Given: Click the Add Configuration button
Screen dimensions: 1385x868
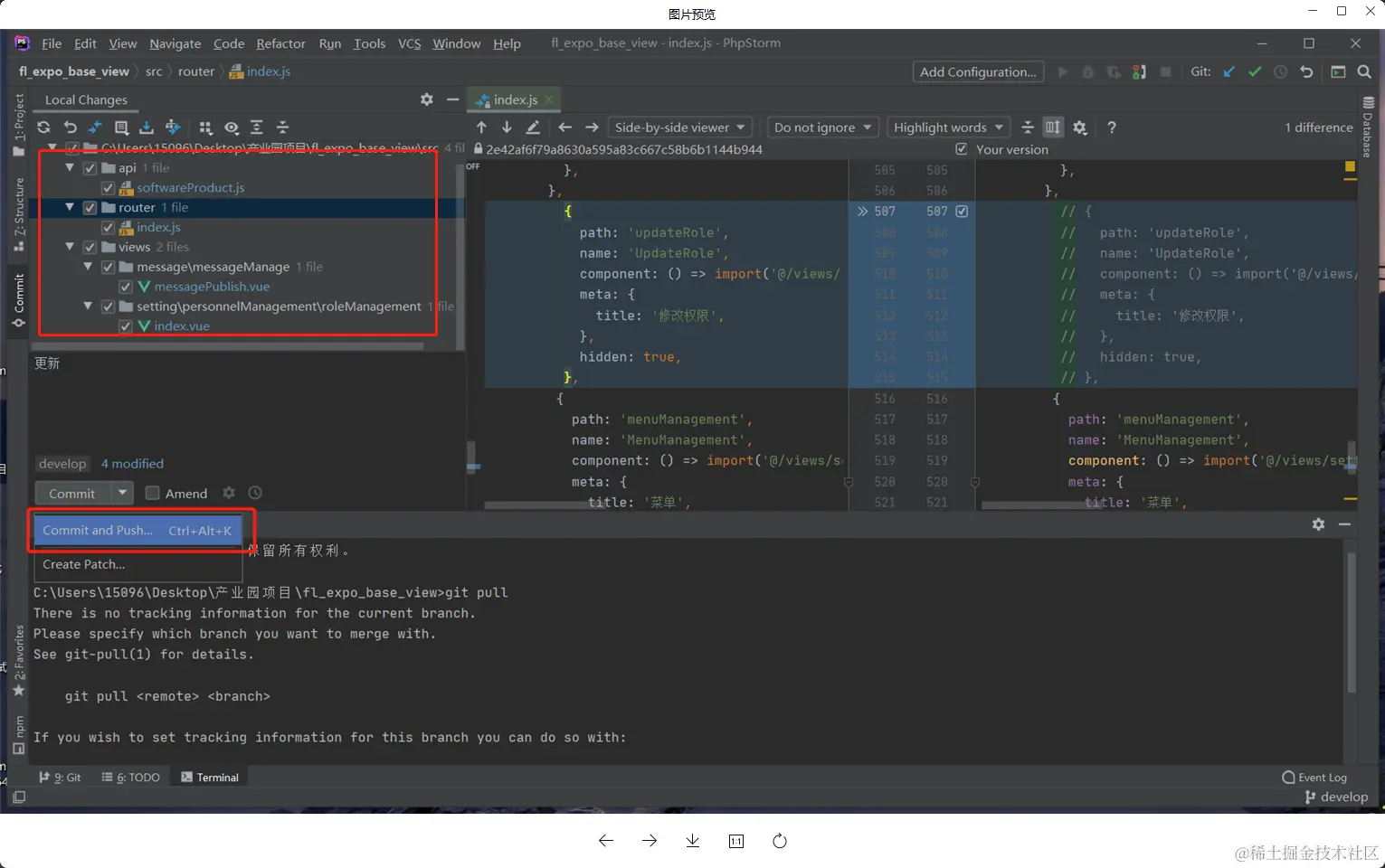Looking at the screenshot, I should click(978, 72).
